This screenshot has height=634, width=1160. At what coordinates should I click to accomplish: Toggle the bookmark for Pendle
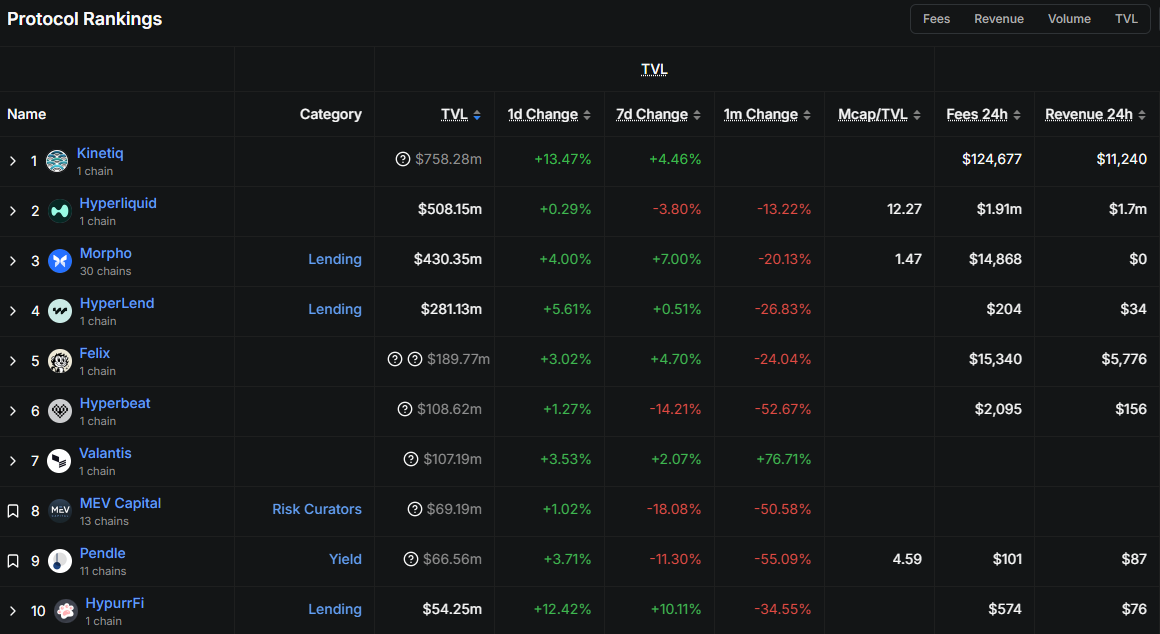[x=12, y=560]
